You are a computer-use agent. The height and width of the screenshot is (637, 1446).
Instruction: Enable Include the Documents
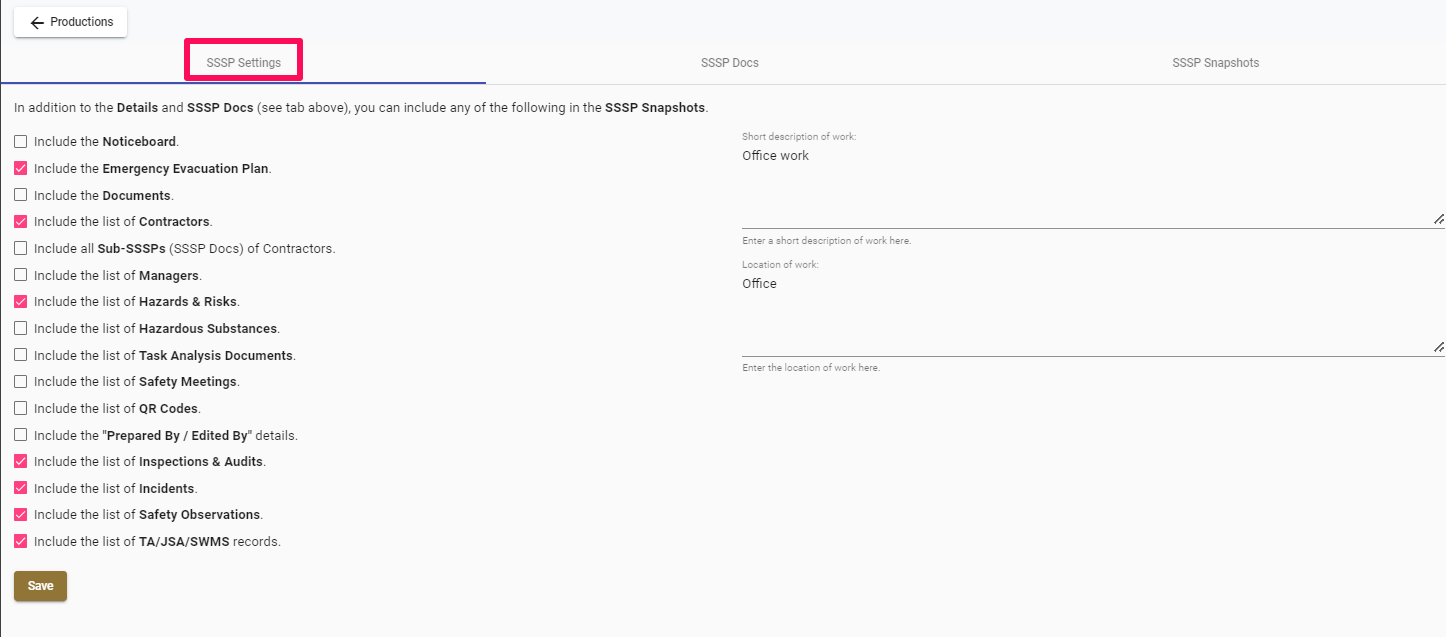coord(20,195)
